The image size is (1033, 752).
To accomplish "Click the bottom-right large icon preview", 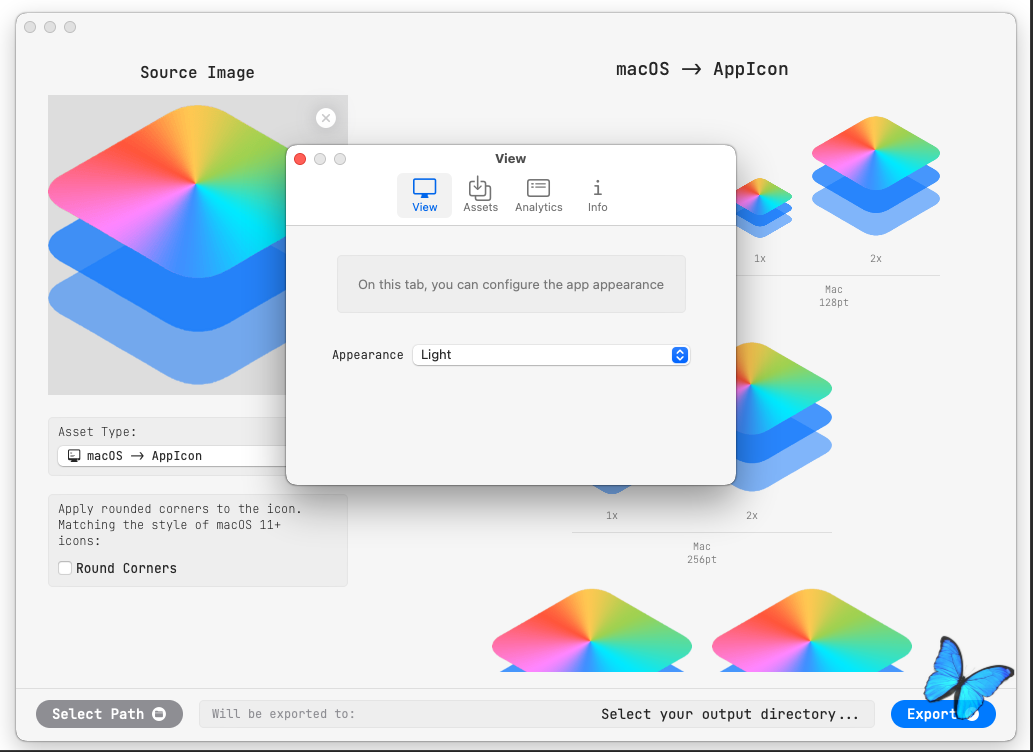I will (x=811, y=630).
